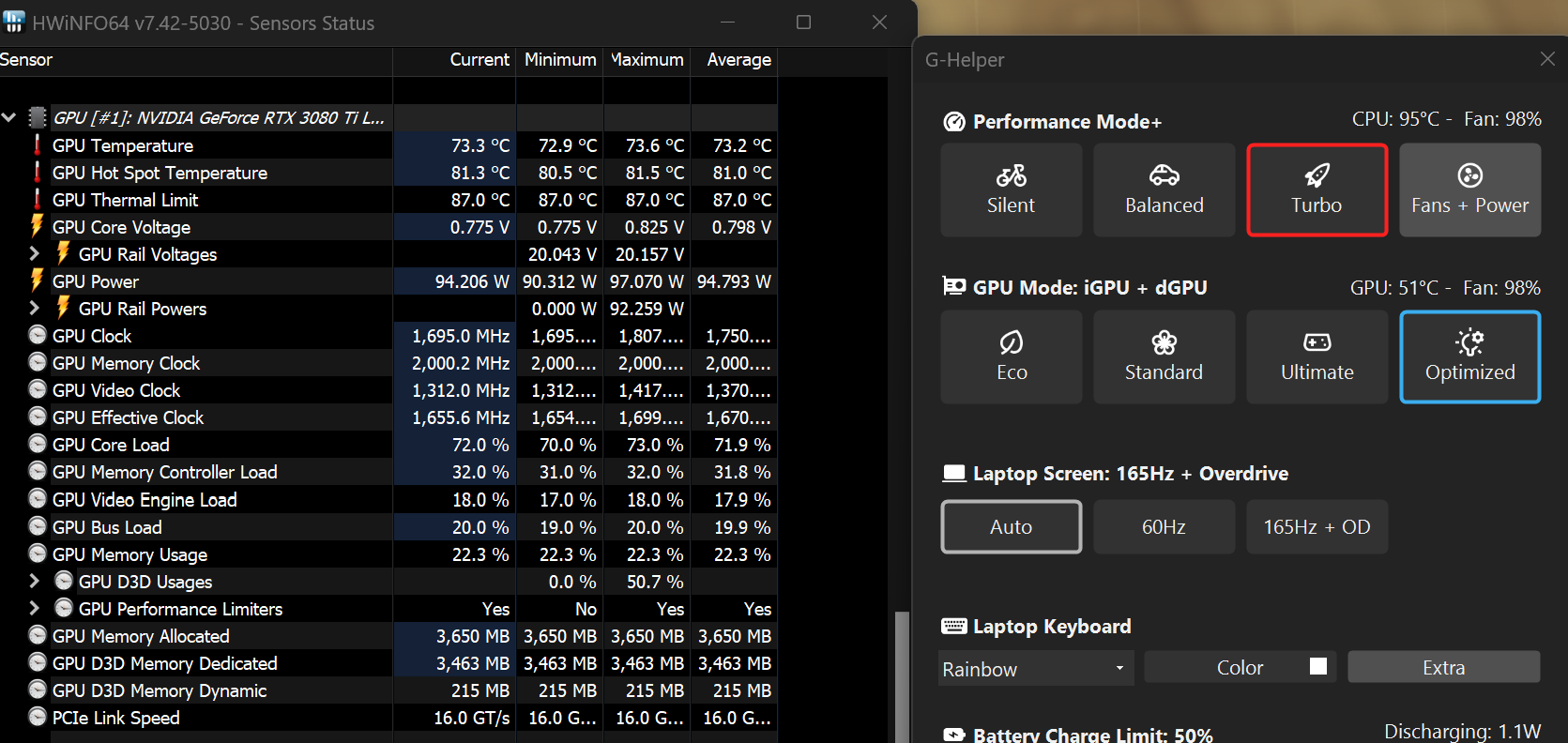This screenshot has width=1568, height=743.
Task: Select the GPU Core Load row label
Action: click(111, 445)
